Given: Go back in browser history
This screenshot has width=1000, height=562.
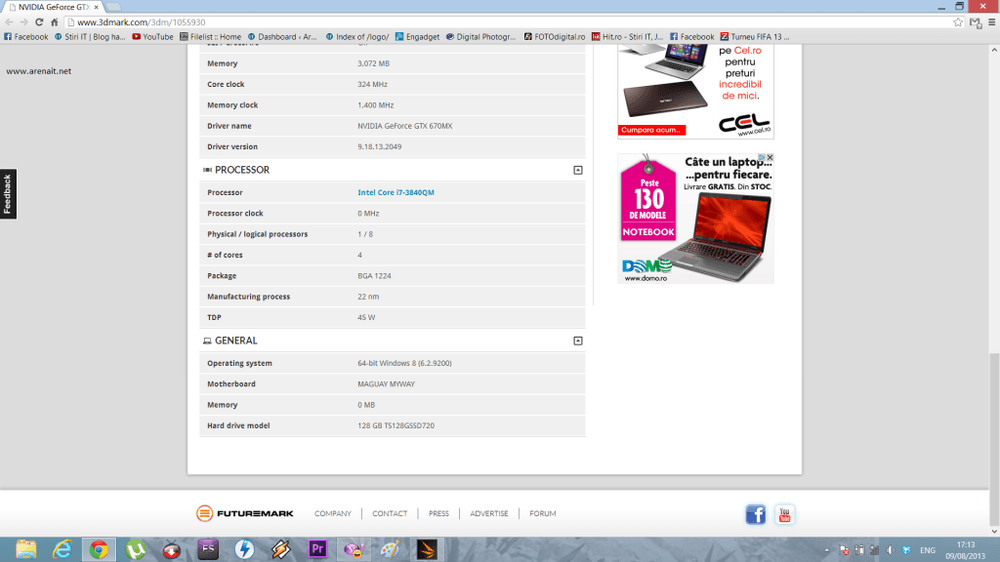Looking at the screenshot, I should pyautogui.click(x=9, y=22).
